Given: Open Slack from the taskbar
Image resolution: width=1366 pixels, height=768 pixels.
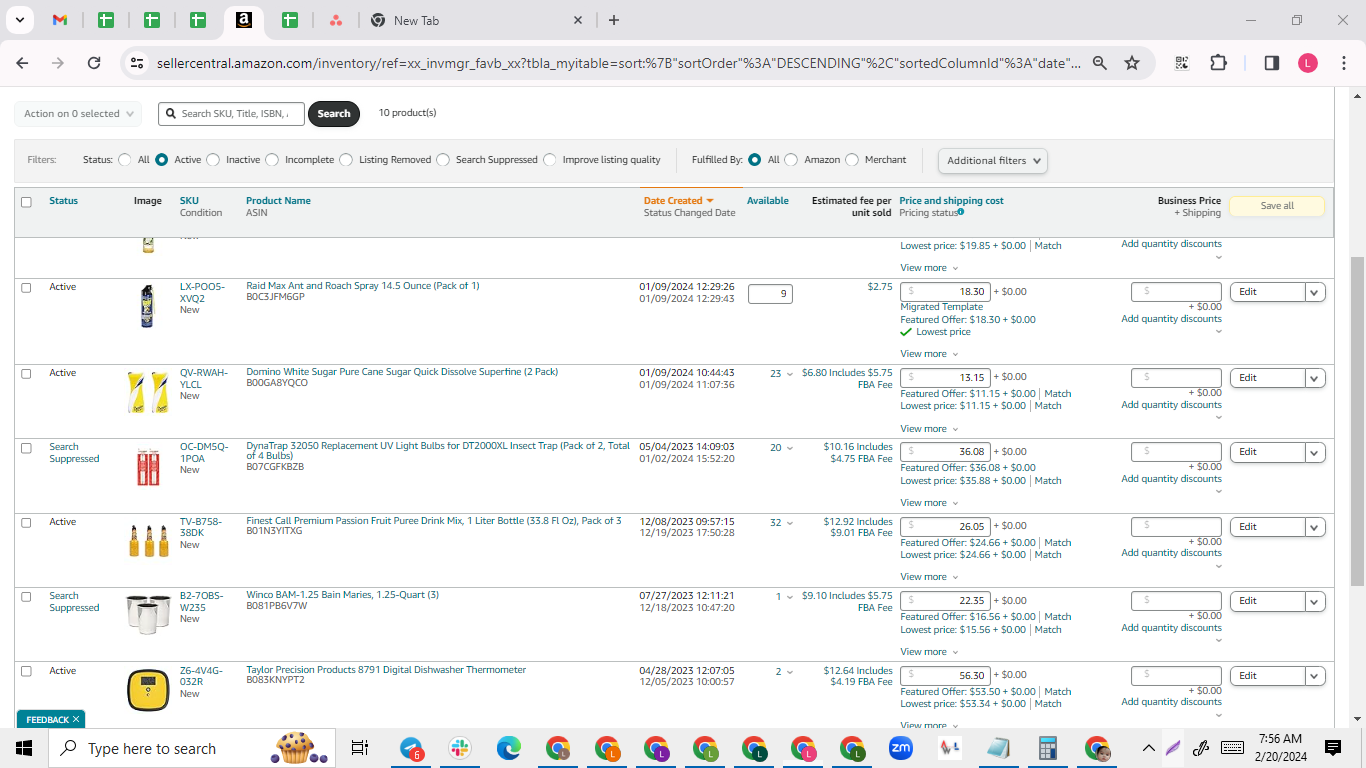Looking at the screenshot, I should click(460, 748).
